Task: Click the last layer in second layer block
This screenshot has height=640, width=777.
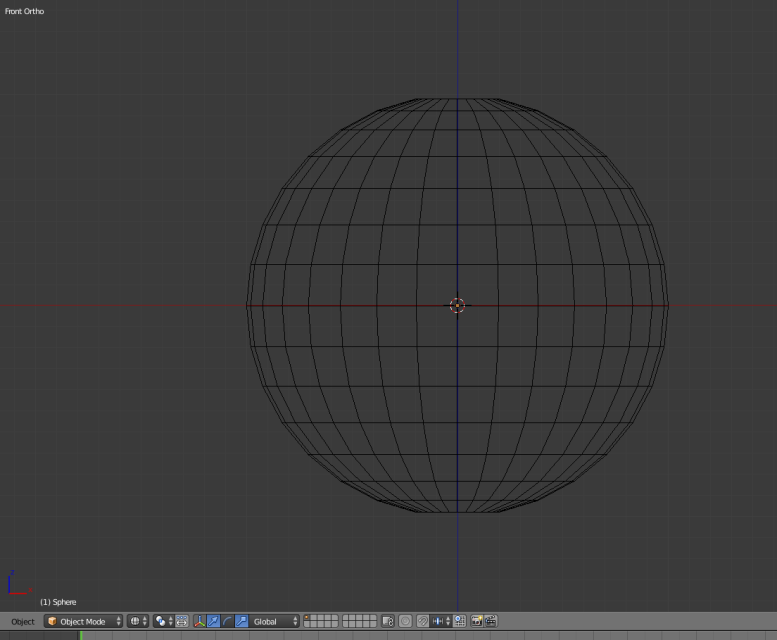Action: pyautogui.click(x=373, y=624)
